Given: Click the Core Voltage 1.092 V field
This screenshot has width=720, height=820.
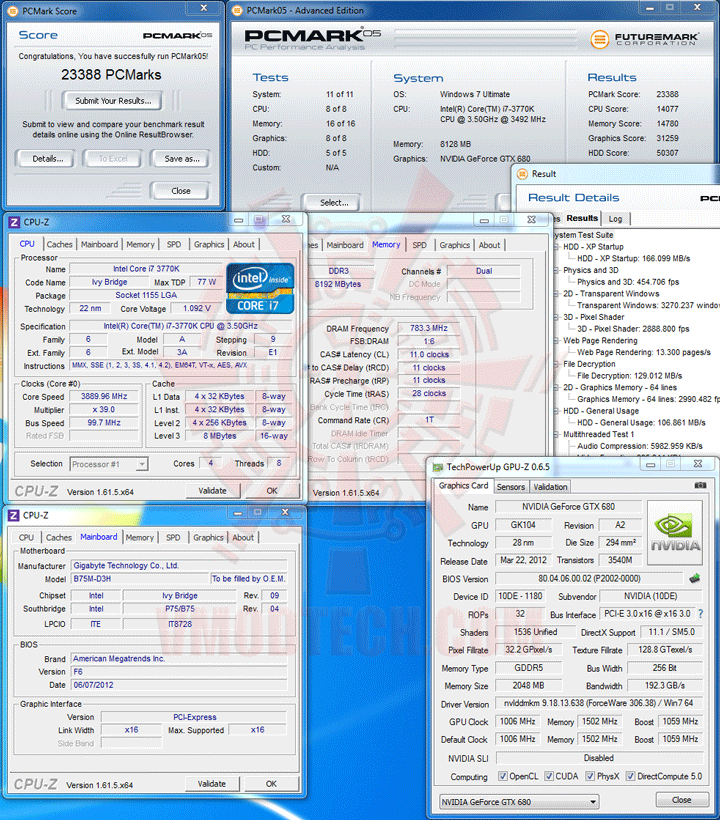Looking at the screenshot, I should tap(197, 309).
